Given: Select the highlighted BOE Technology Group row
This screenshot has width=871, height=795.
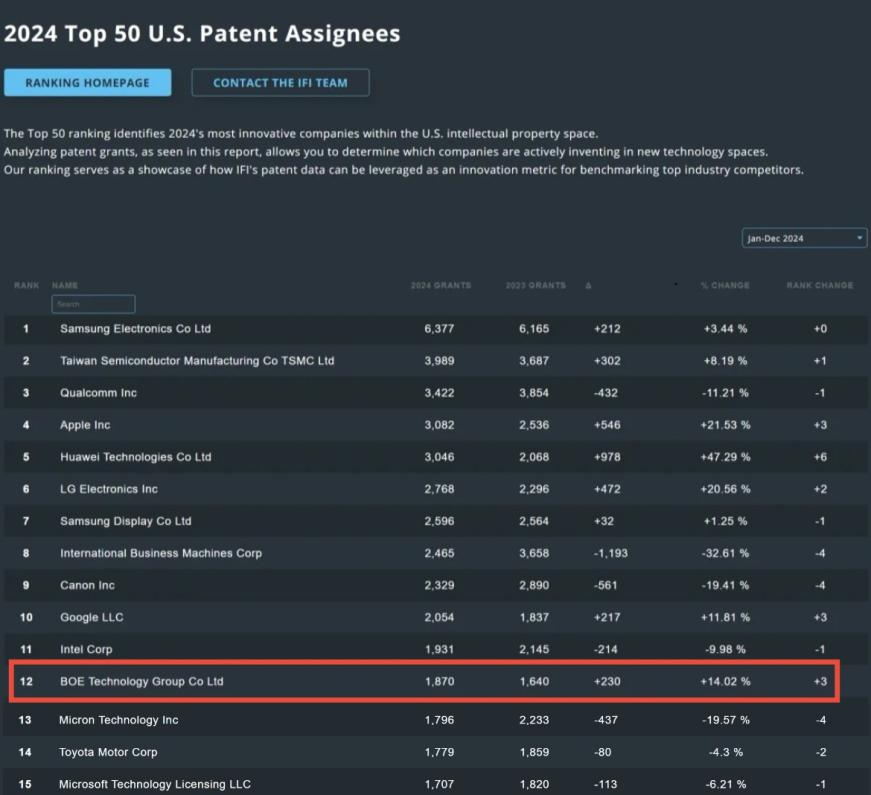Looking at the screenshot, I should click(x=400, y=681).
